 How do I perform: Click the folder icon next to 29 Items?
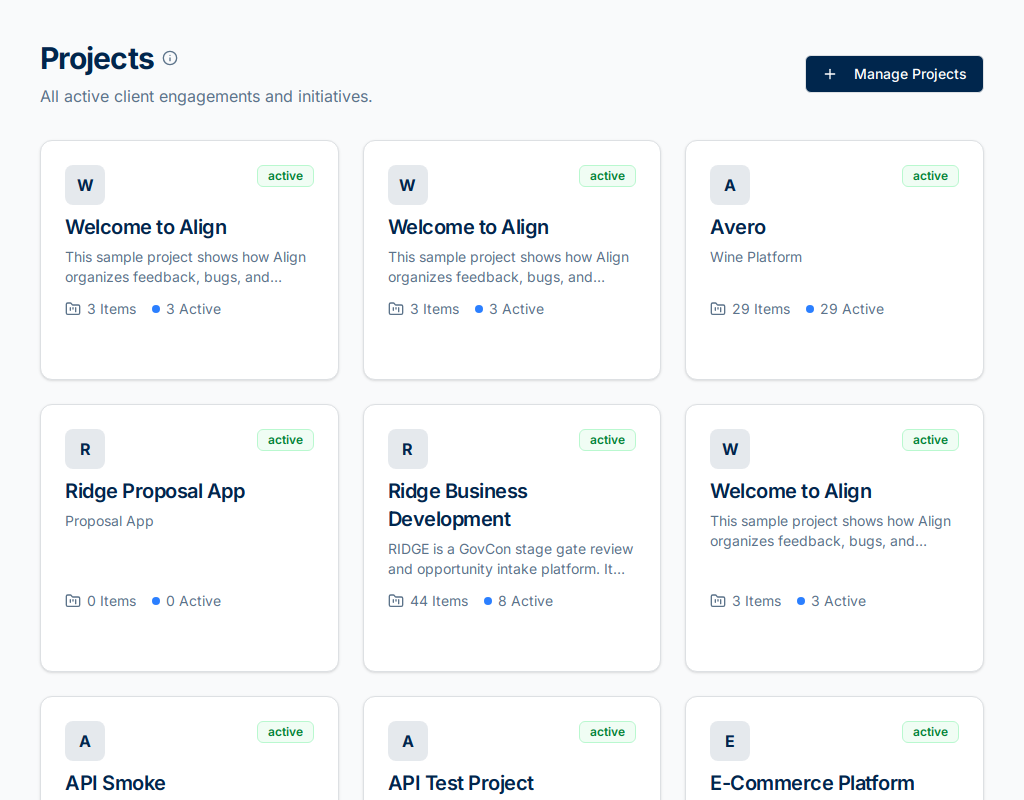click(x=717, y=309)
